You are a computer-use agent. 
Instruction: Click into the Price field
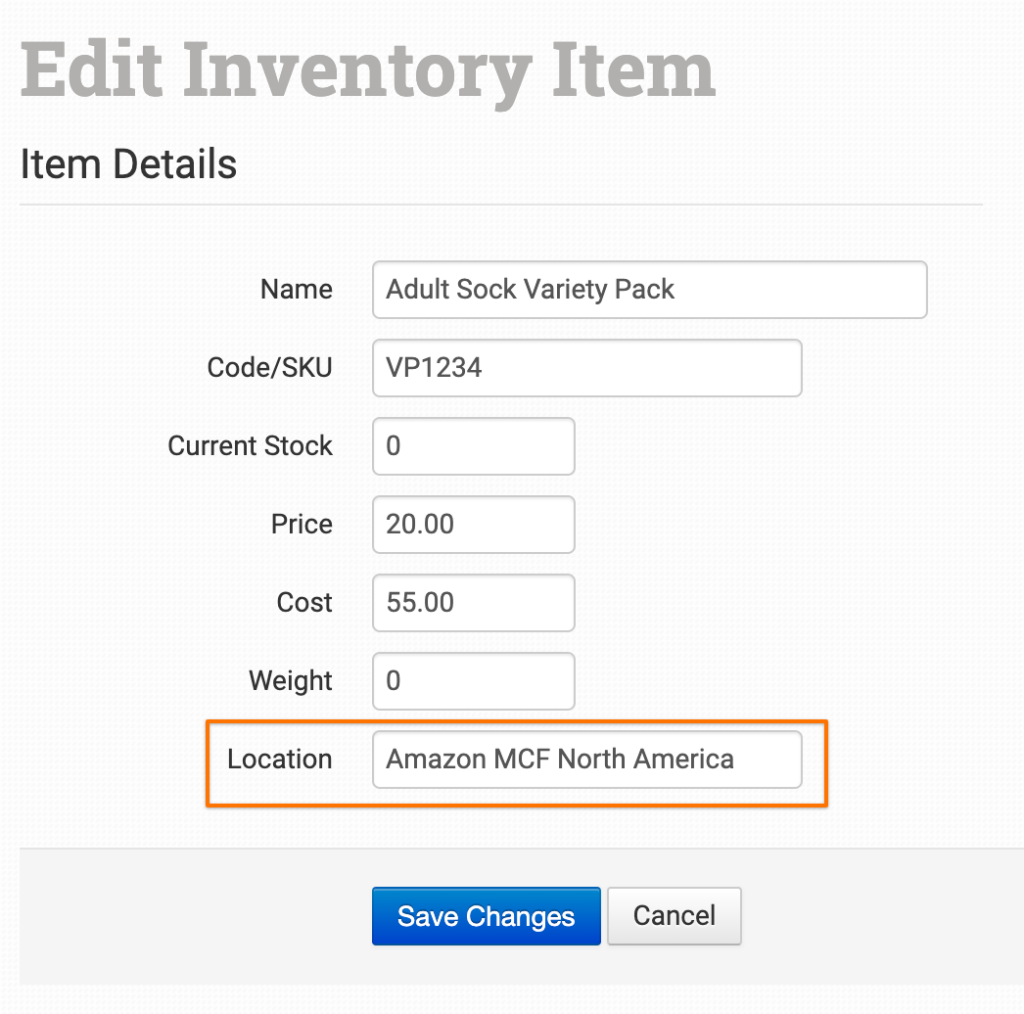473,524
